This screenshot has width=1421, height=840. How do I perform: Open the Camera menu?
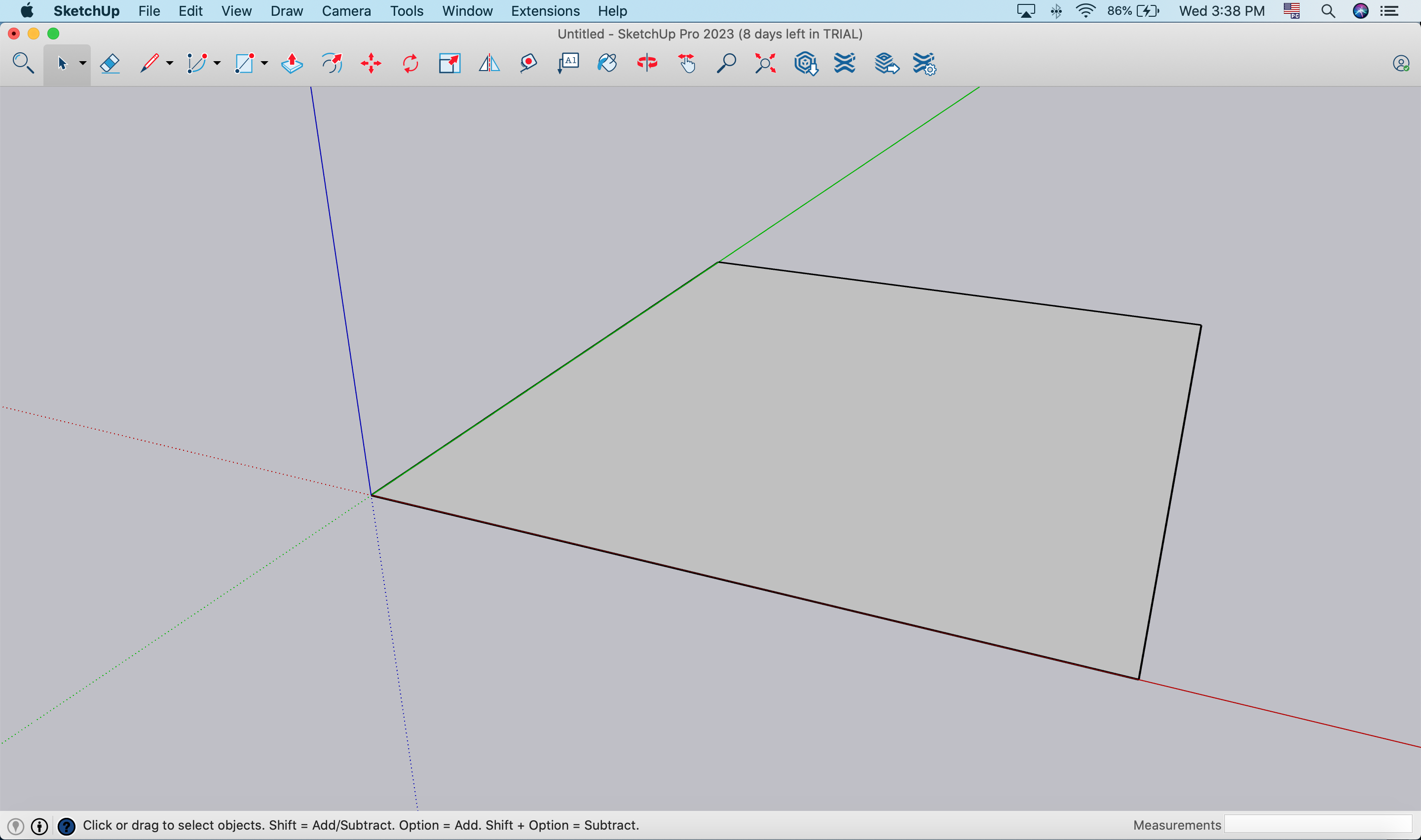346,11
